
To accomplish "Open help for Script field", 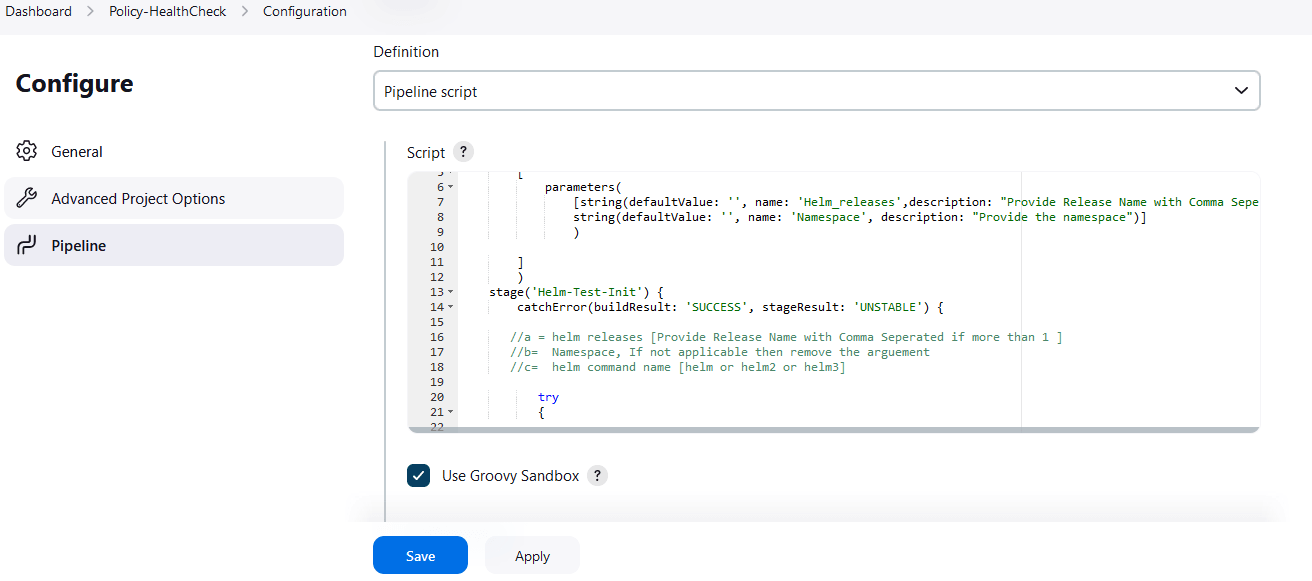I will pos(463,152).
